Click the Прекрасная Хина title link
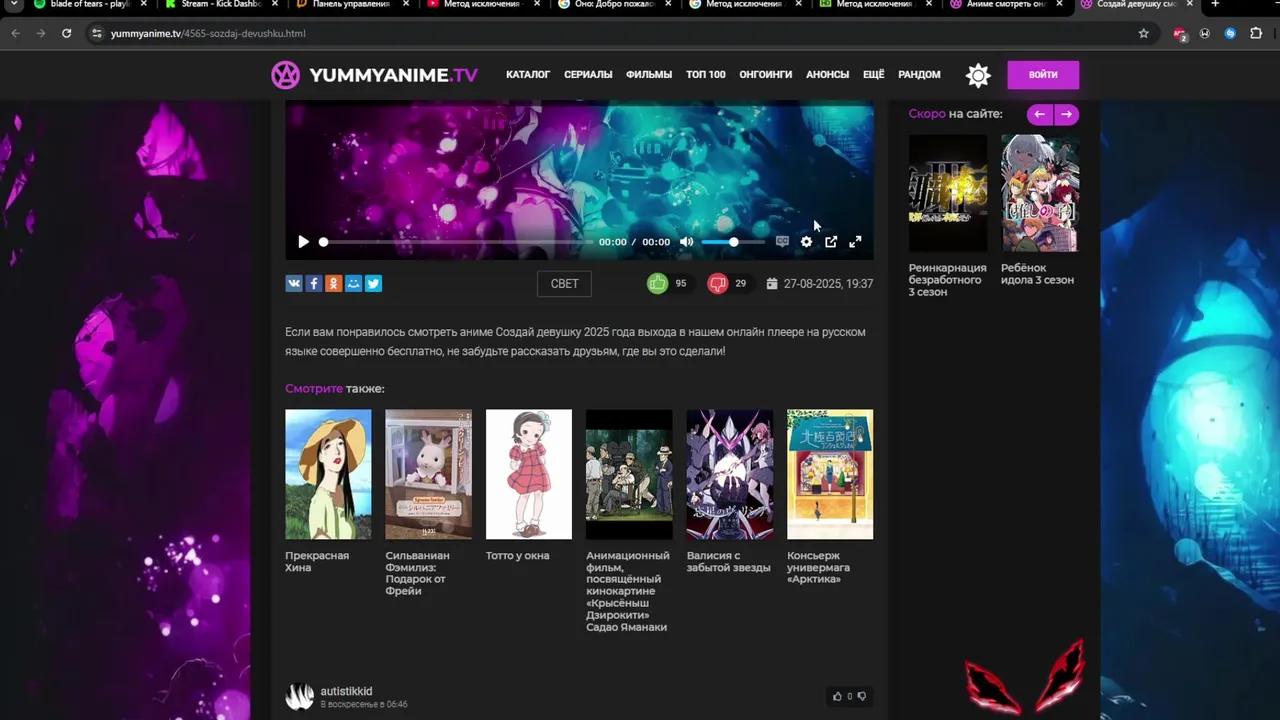 point(317,562)
